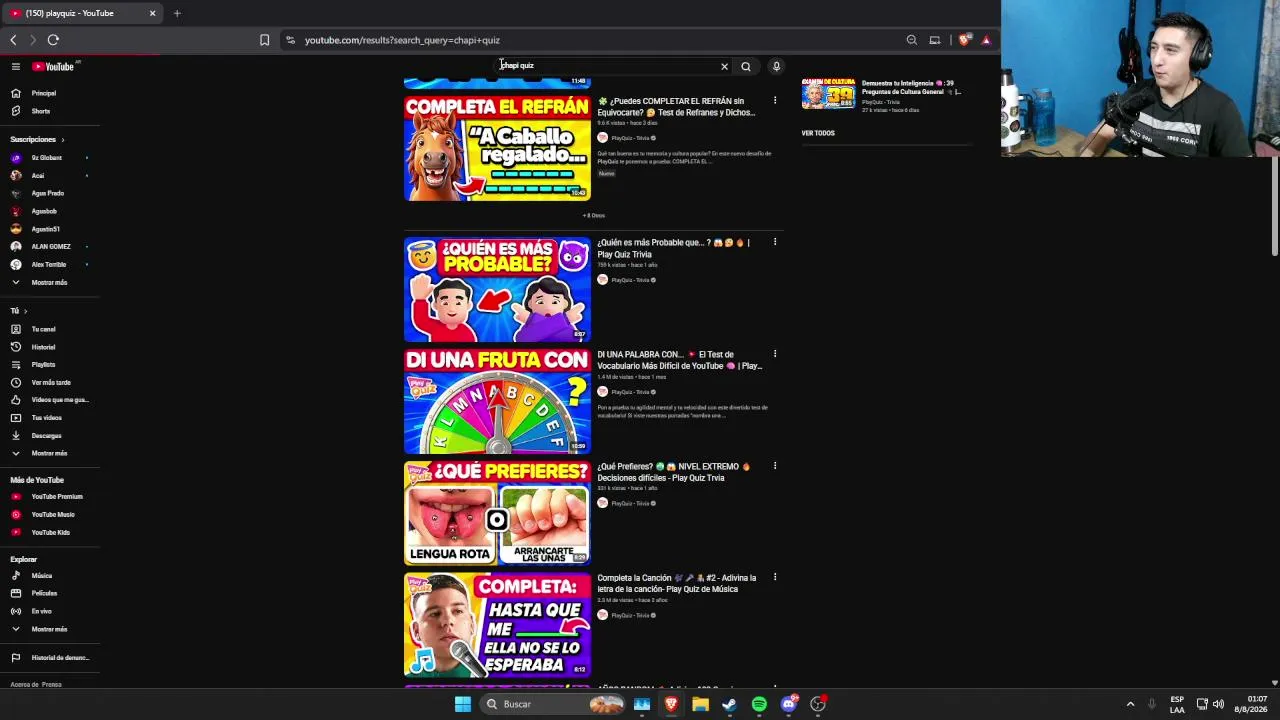
Task: Go to Principal home in the sidebar
Action: pyautogui.click(x=44, y=93)
